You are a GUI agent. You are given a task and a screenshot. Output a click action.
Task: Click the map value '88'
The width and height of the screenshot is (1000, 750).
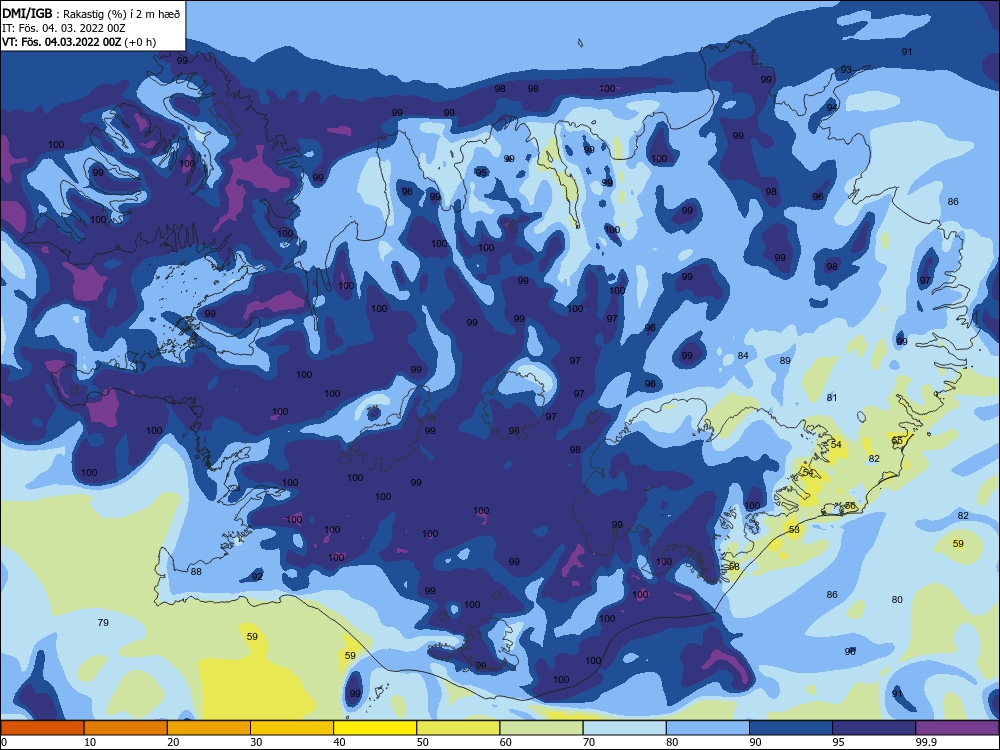pos(196,571)
